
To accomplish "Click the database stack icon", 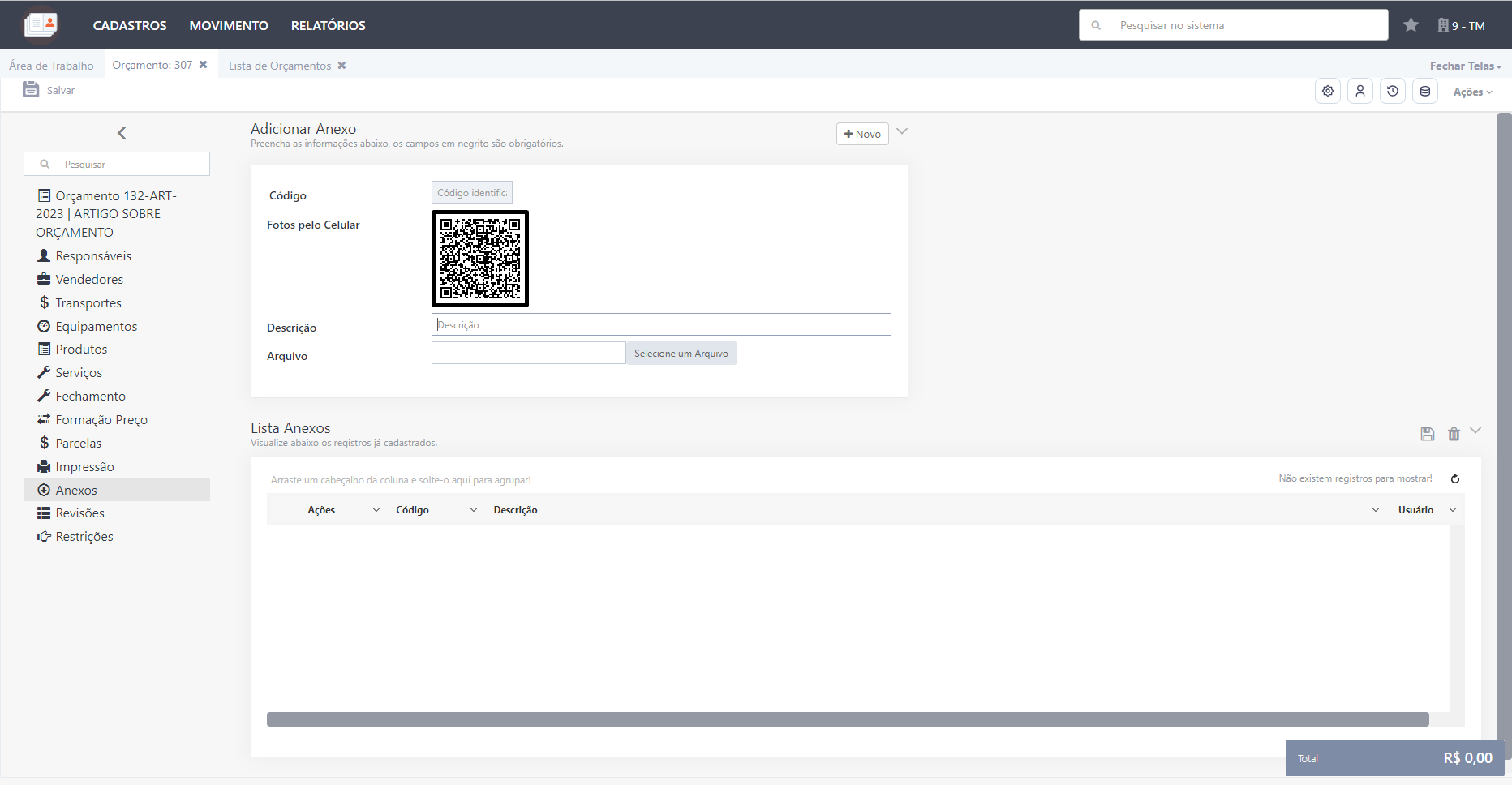I will pos(1425,91).
